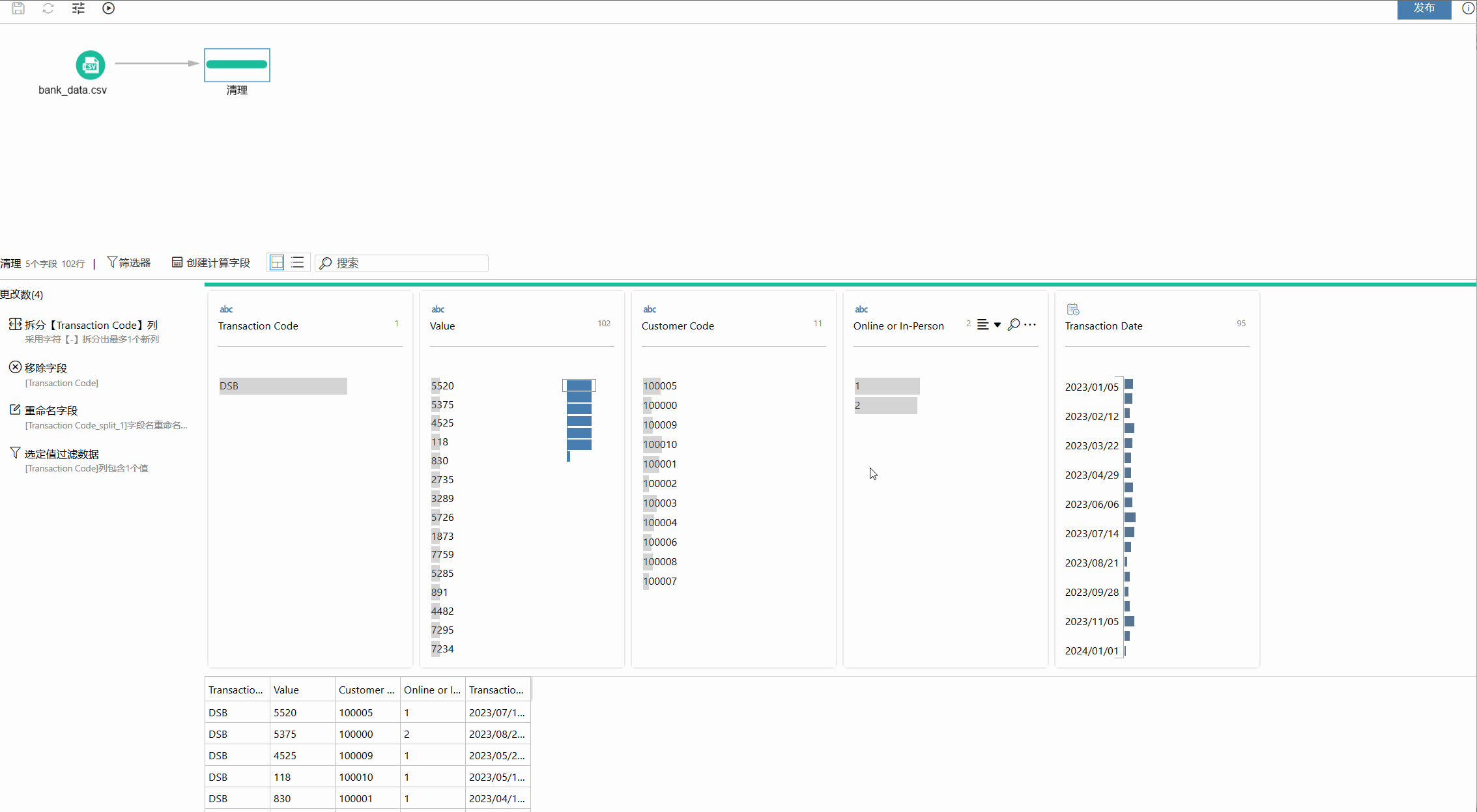Search values in Online or In-Person field
This screenshot has height=812, width=1477.
pos(1014,324)
